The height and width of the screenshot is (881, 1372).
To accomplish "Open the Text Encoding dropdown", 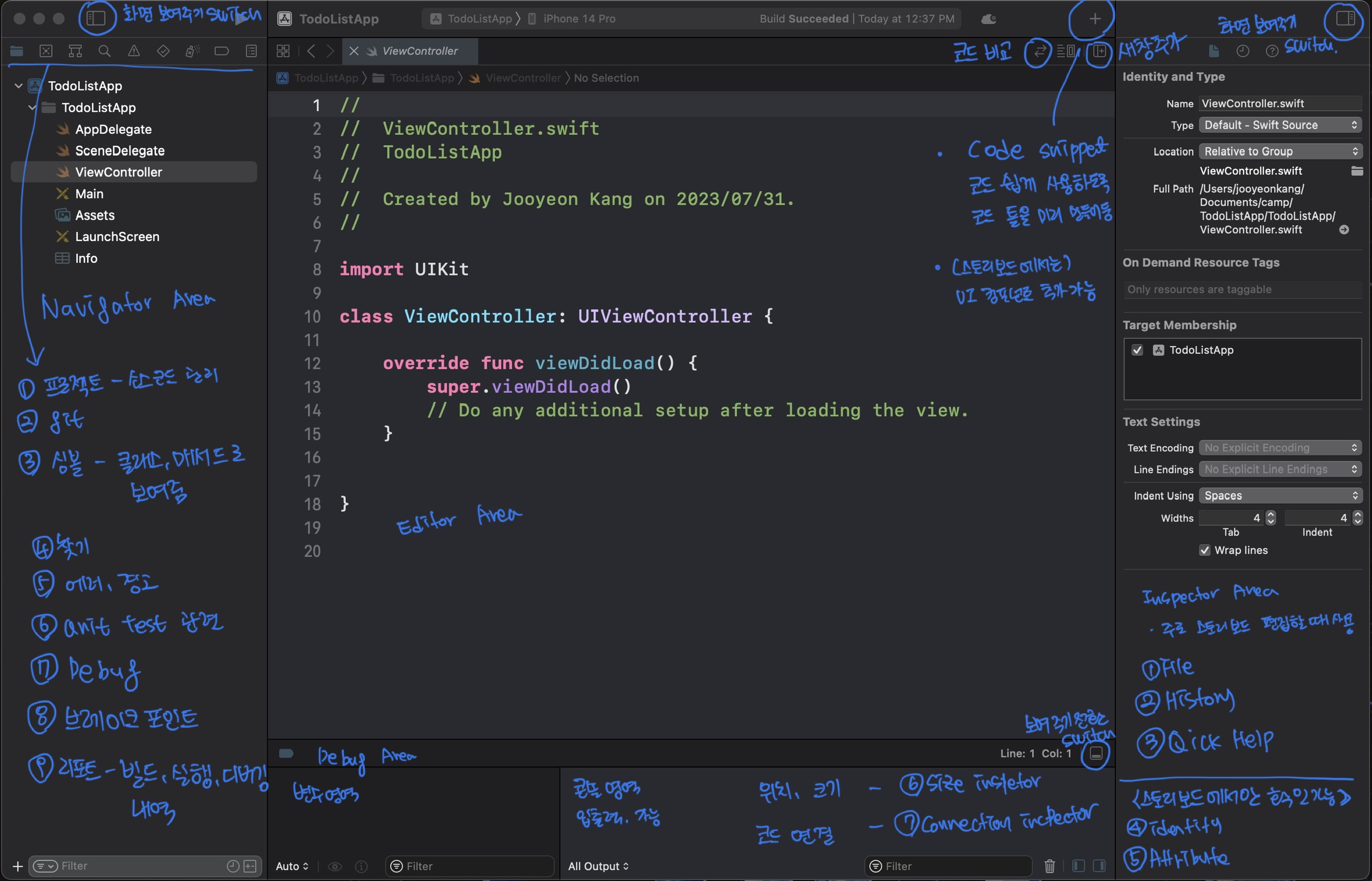I will pos(1280,448).
